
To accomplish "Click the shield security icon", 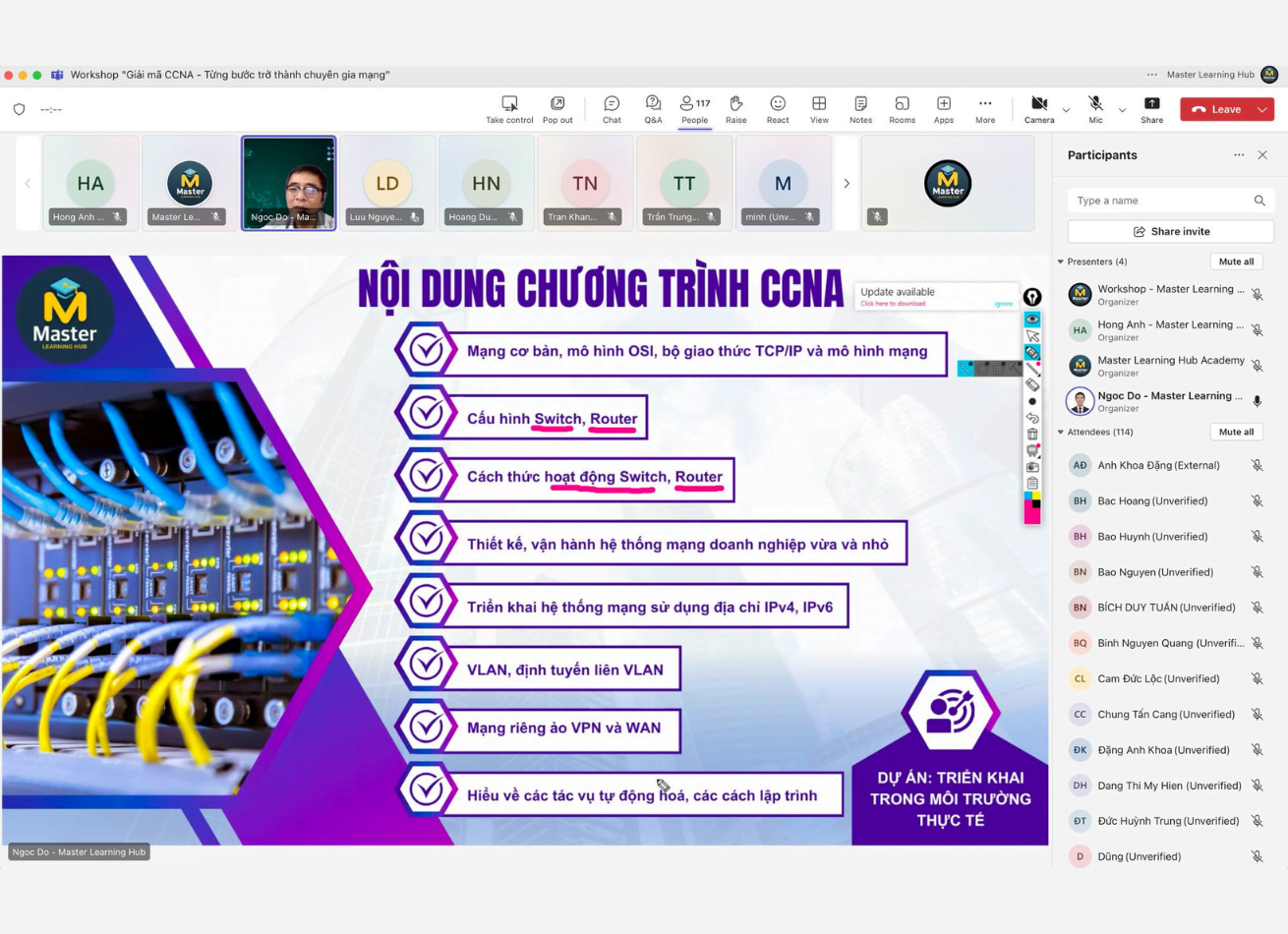I will [x=19, y=109].
